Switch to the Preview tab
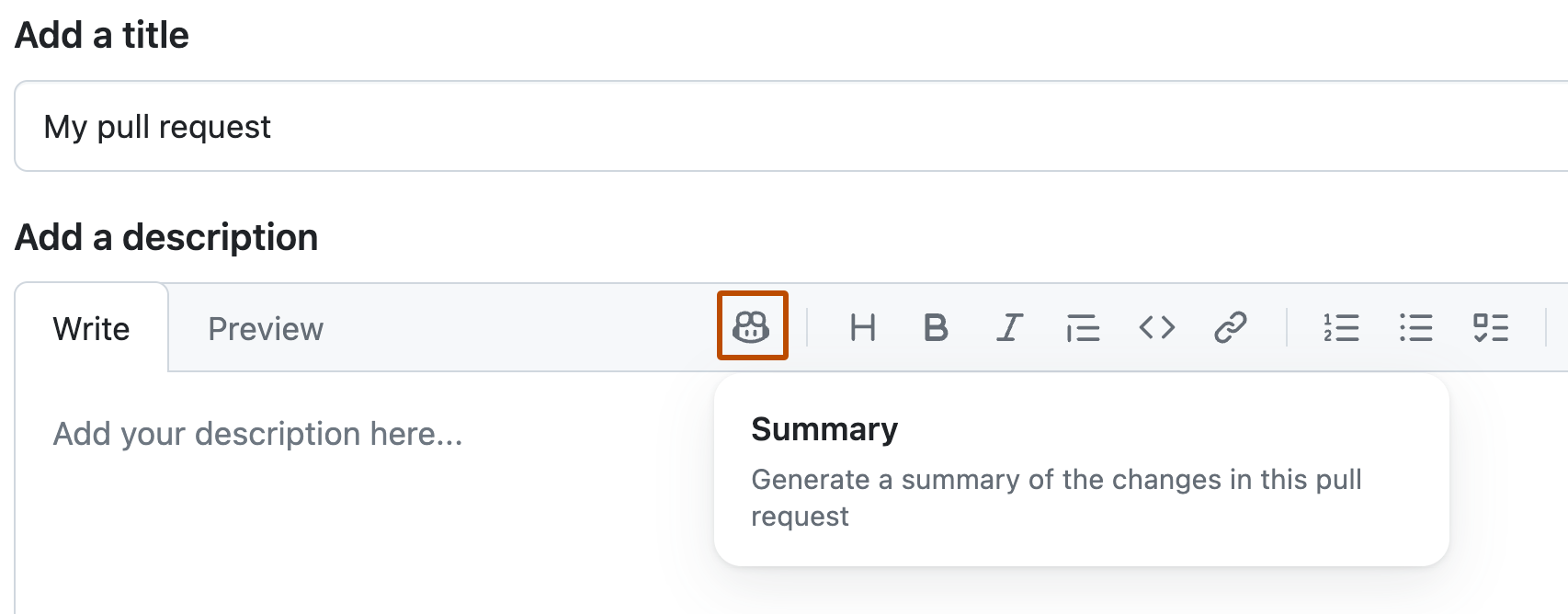Image resolution: width=1568 pixels, height=614 pixels. tap(265, 328)
